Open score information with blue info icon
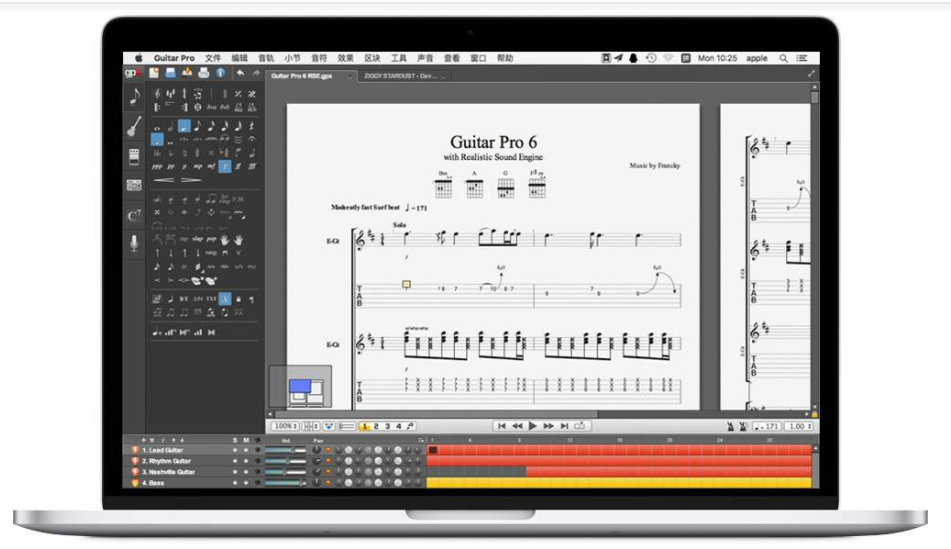The width and height of the screenshot is (951, 549). click(x=221, y=73)
